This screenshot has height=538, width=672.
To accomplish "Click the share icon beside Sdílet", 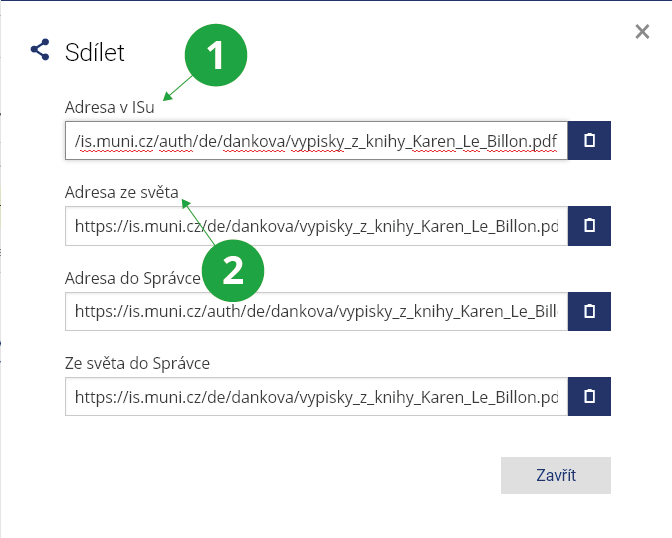I will 40,50.
